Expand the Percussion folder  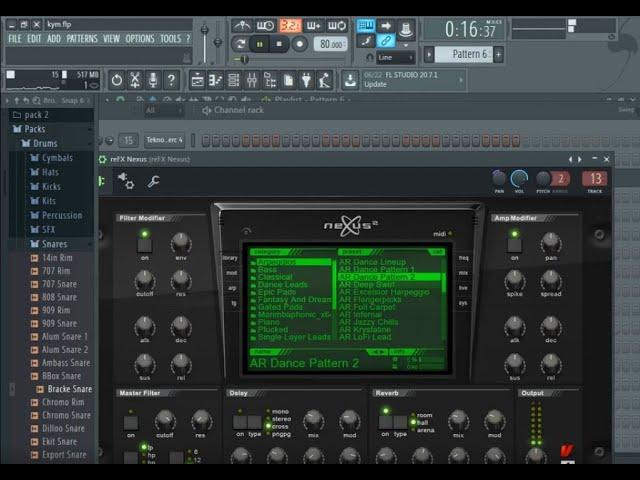coord(62,215)
